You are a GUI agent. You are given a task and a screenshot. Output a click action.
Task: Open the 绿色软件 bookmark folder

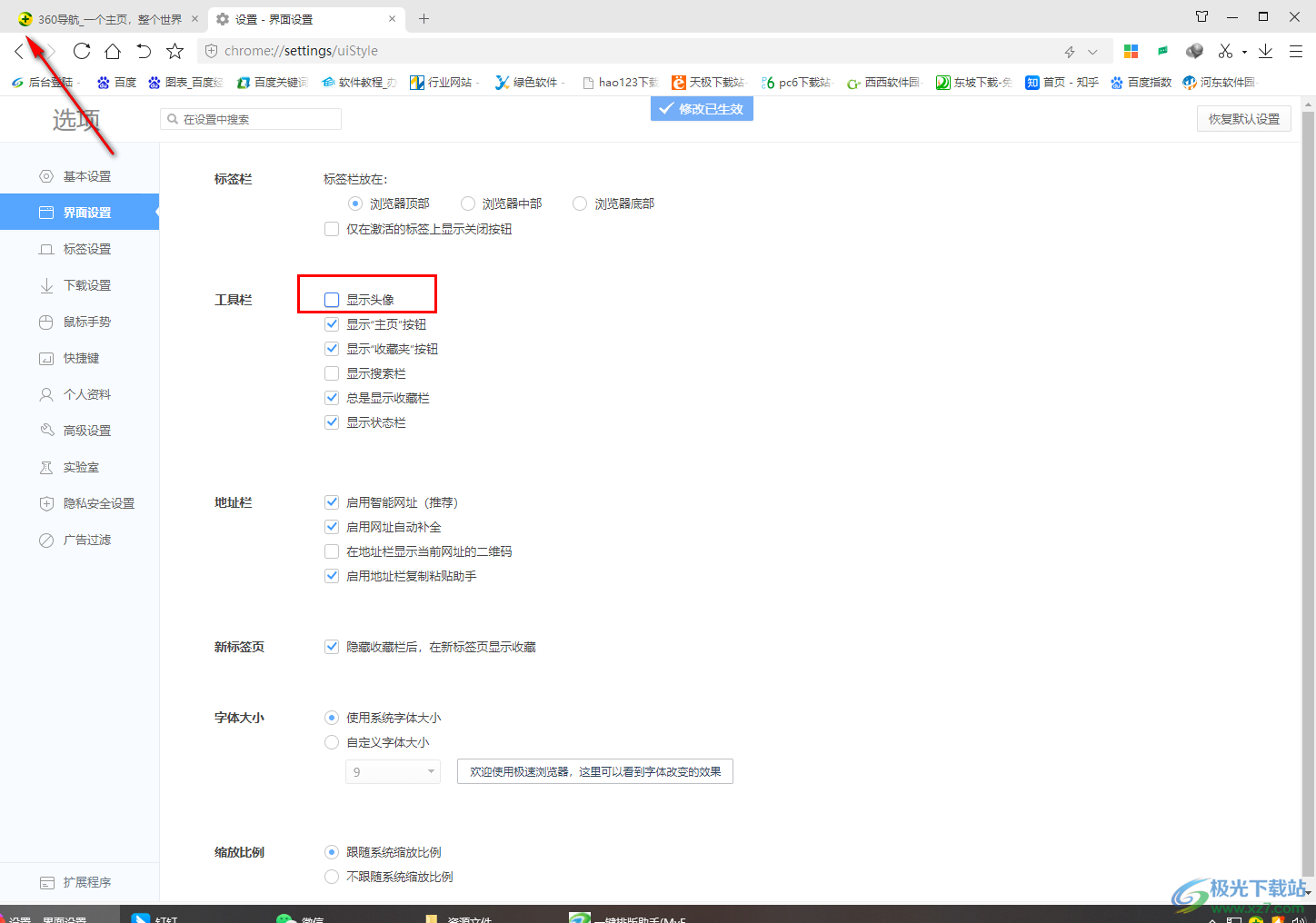(x=529, y=83)
